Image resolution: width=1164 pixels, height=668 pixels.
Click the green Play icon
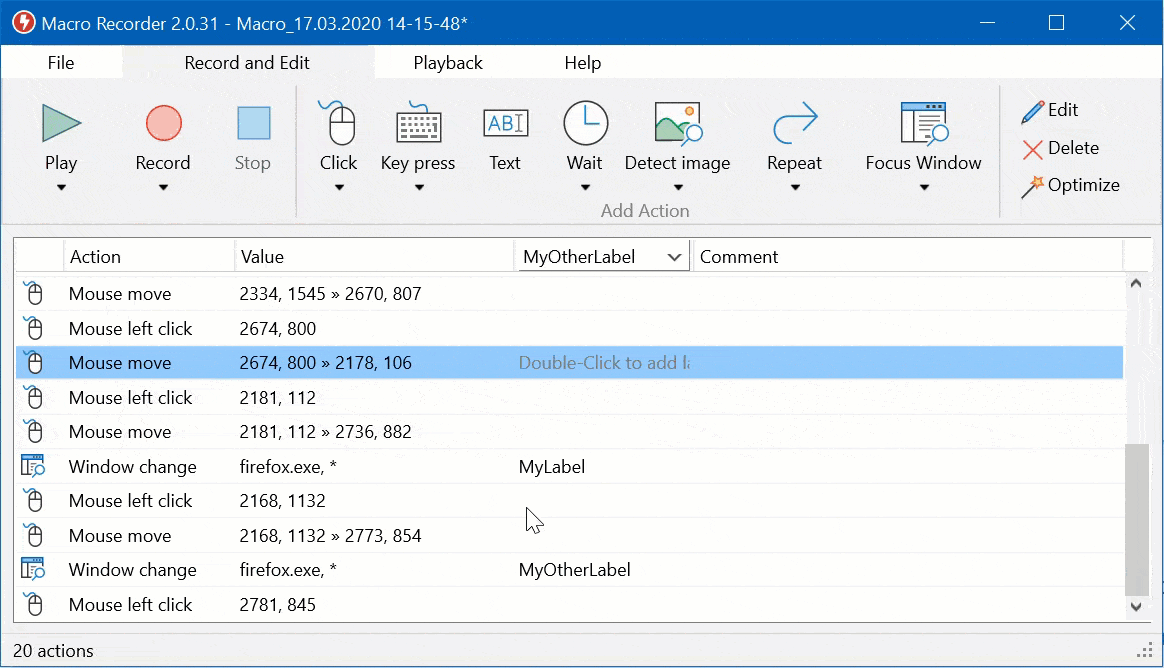coord(61,124)
